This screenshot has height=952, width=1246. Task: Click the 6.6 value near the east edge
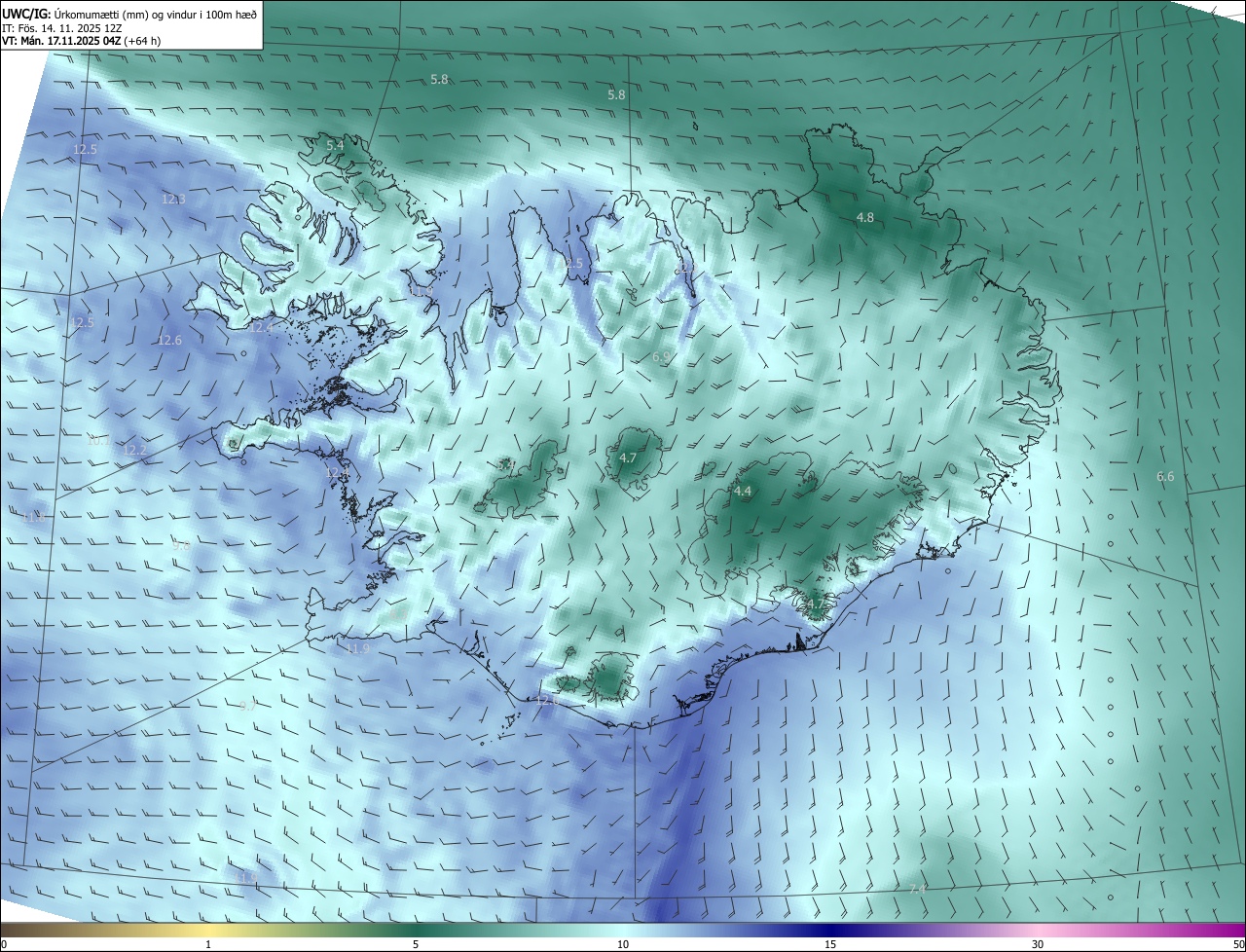[x=1164, y=477]
